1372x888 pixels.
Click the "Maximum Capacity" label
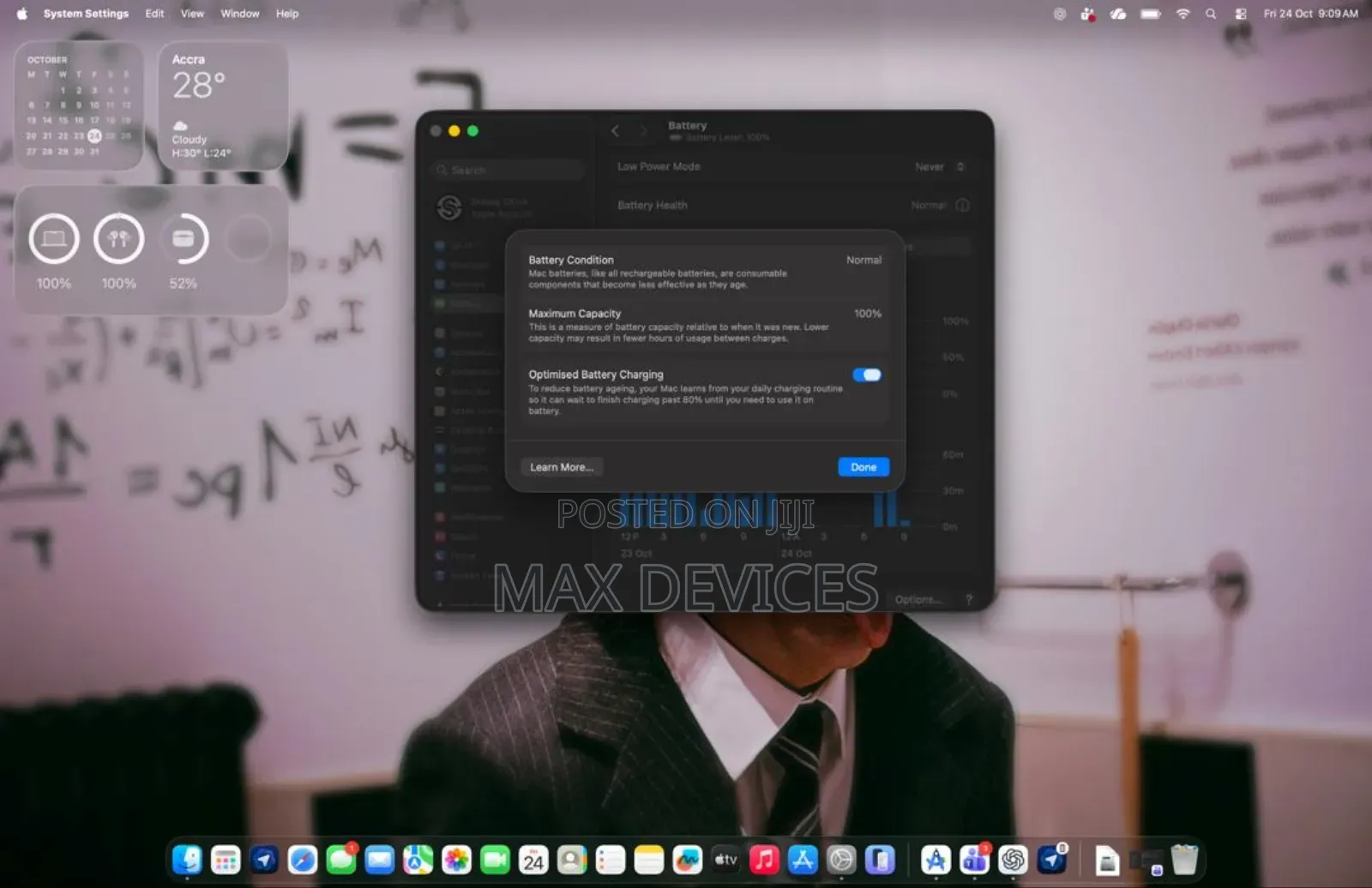pos(575,314)
